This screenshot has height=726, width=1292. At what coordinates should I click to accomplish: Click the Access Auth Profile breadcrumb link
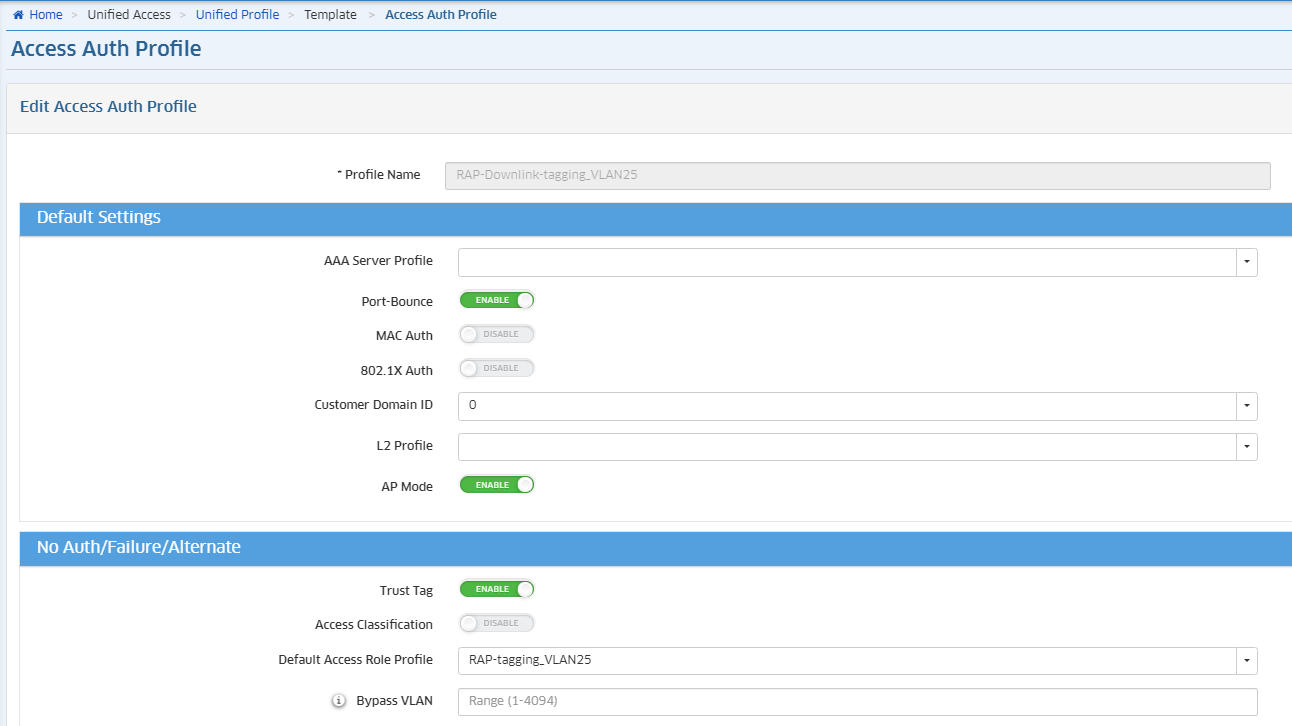(440, 15)
